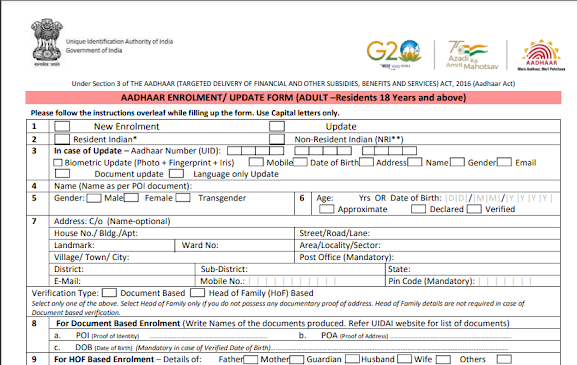Choose the Female gender checkbox
Screen dimensions: 577x365
tap(131, 198)
